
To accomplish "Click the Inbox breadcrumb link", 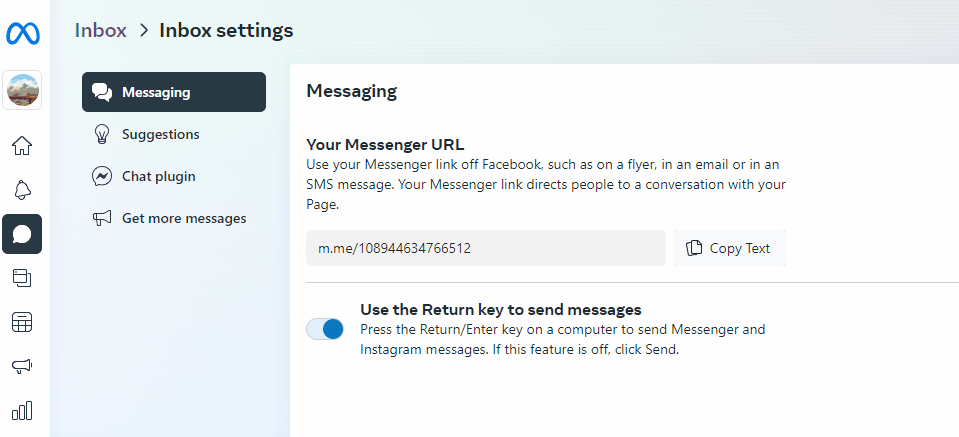I will coord(101,30).
